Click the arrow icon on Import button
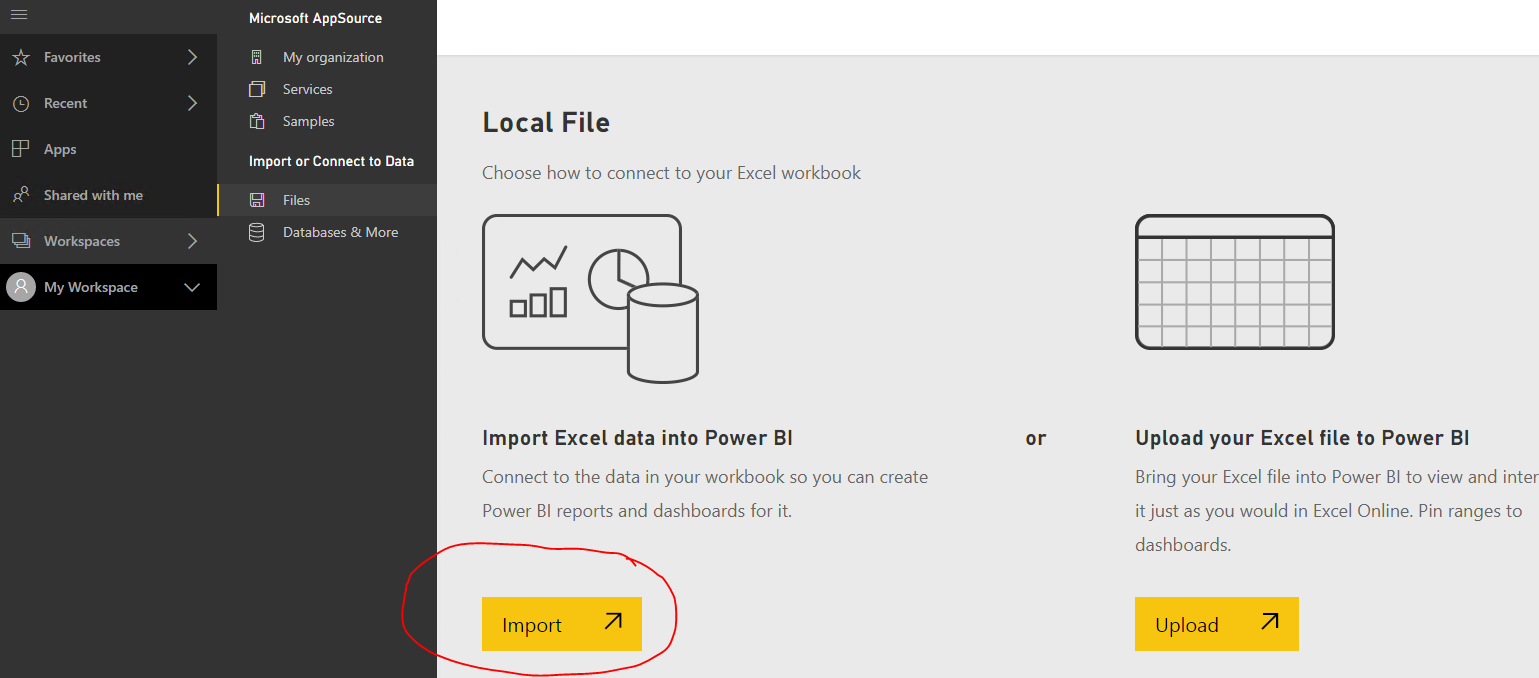1539x678 pixels. pos(613,621)
